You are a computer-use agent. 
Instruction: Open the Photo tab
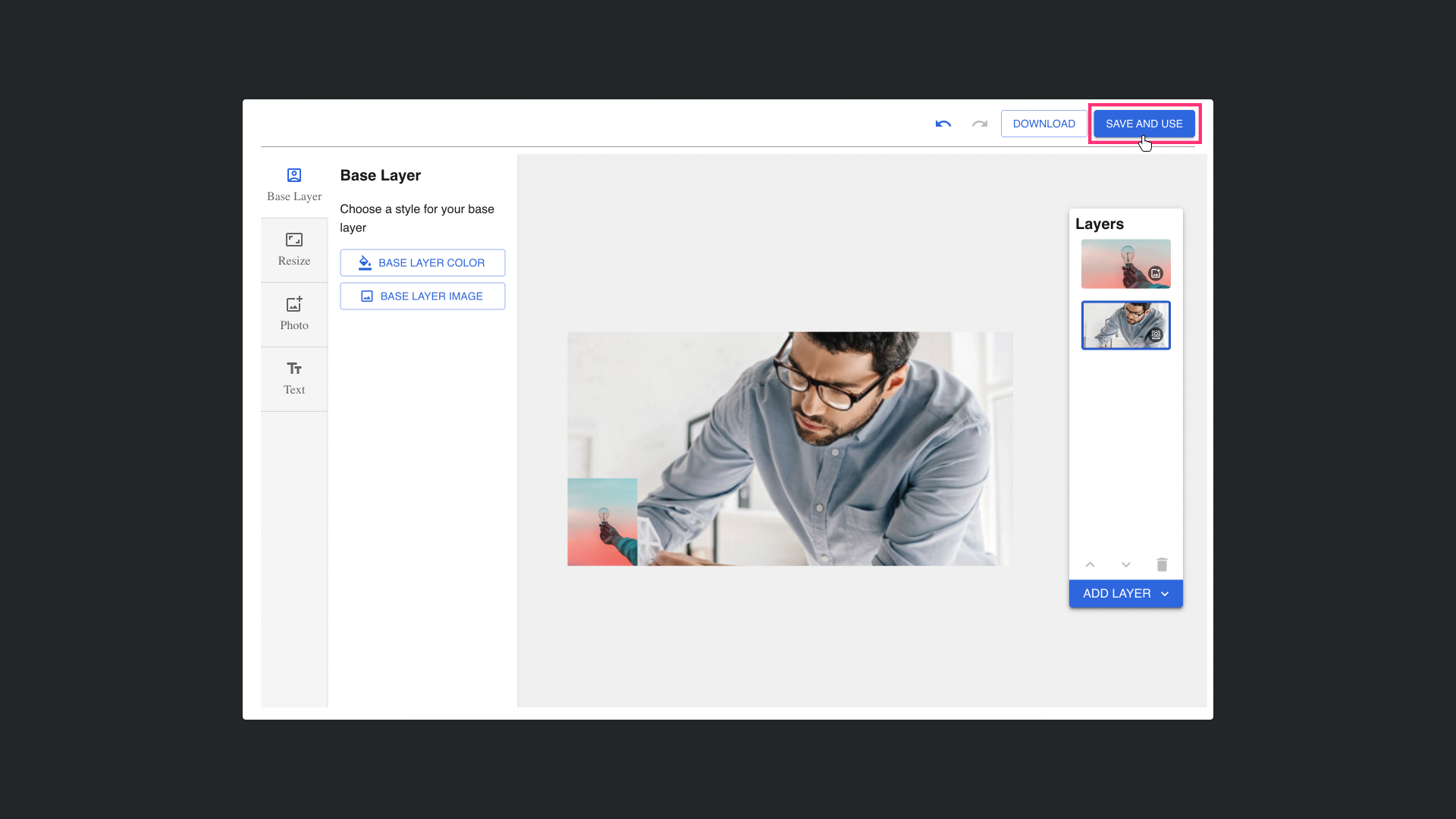tap(294, 314)
